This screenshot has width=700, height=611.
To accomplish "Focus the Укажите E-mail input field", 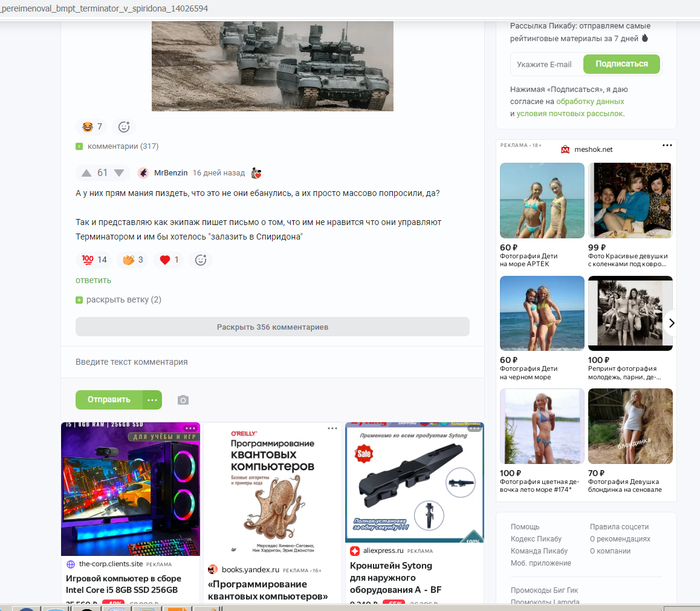I will (547, 64).
